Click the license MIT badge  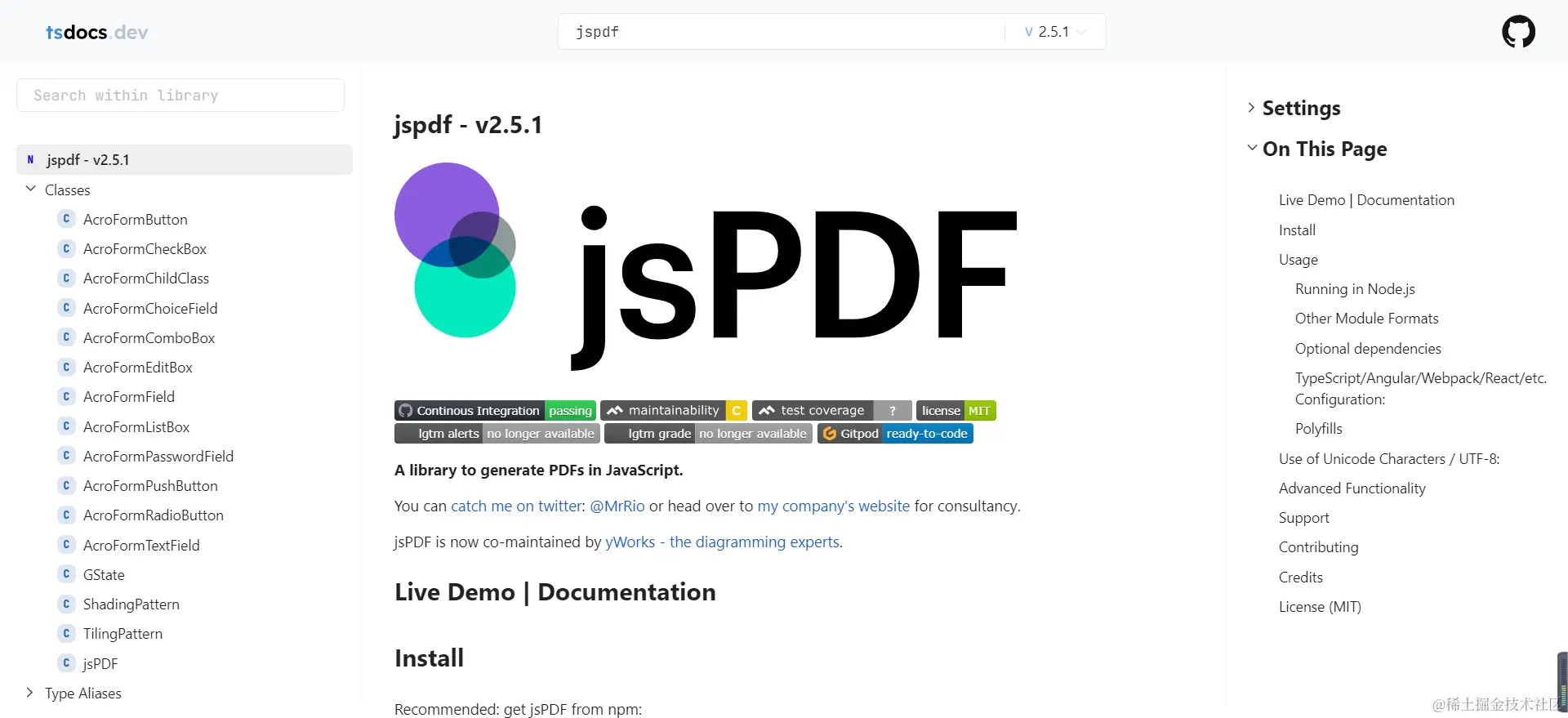(956, 411)
